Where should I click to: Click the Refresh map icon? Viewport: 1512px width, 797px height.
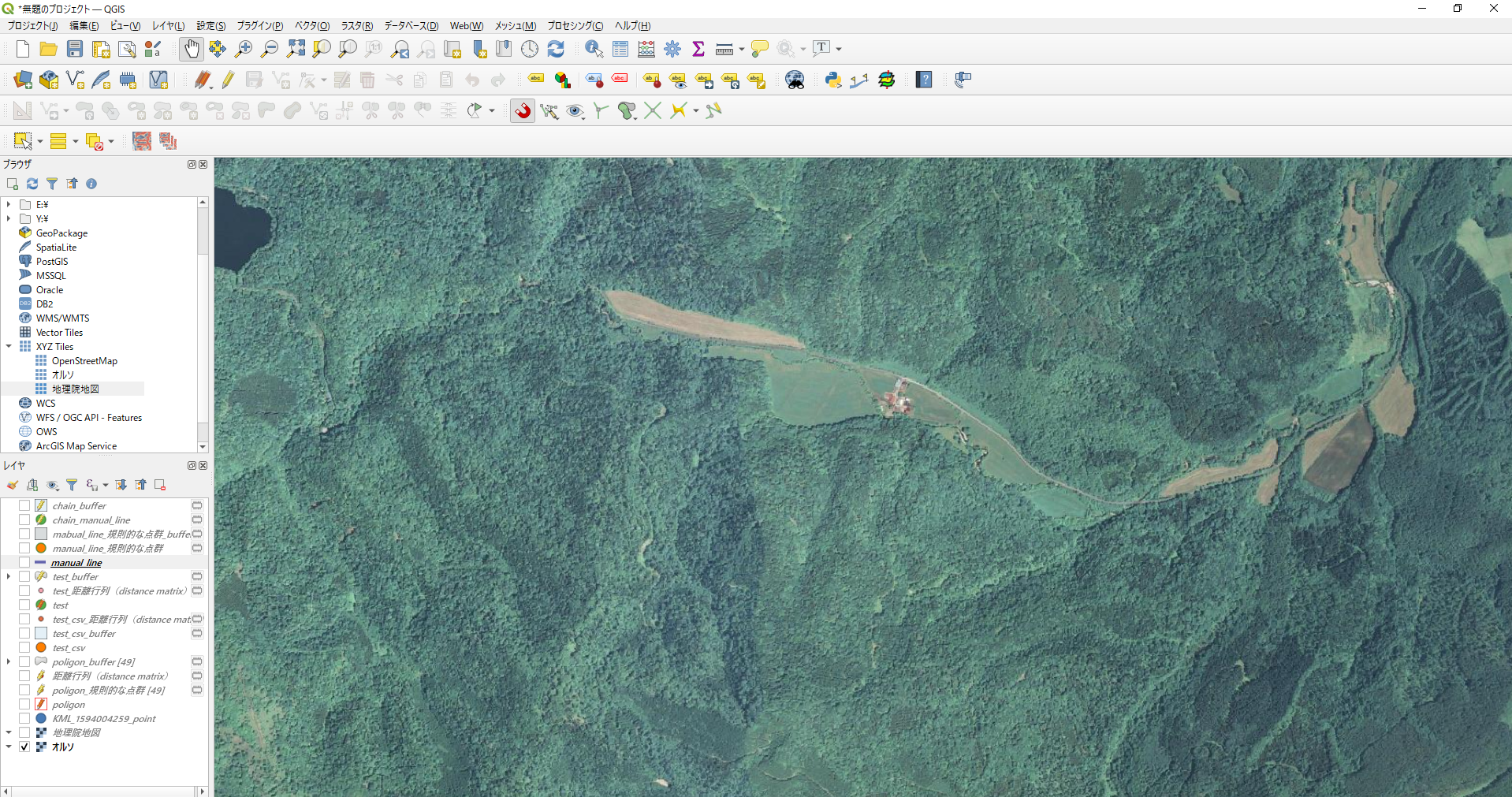556,49
